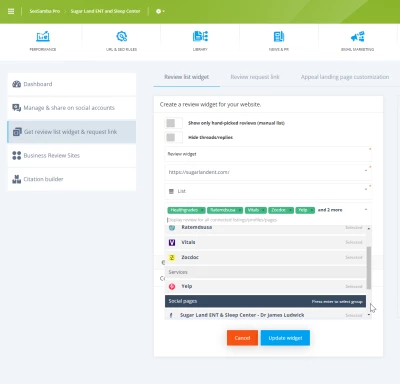Click the Ratemdsusa shield icon

click(172, 228)
